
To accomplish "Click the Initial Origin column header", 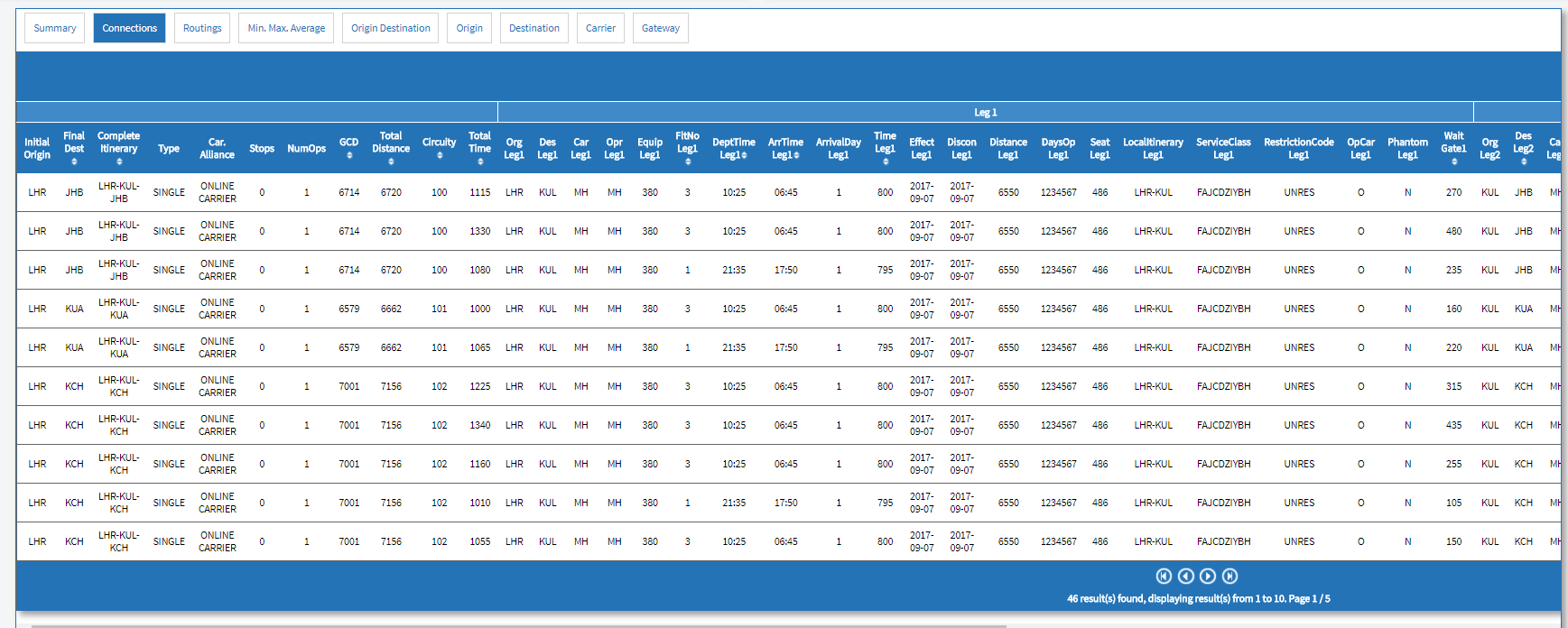I will [x=37, y=148].
